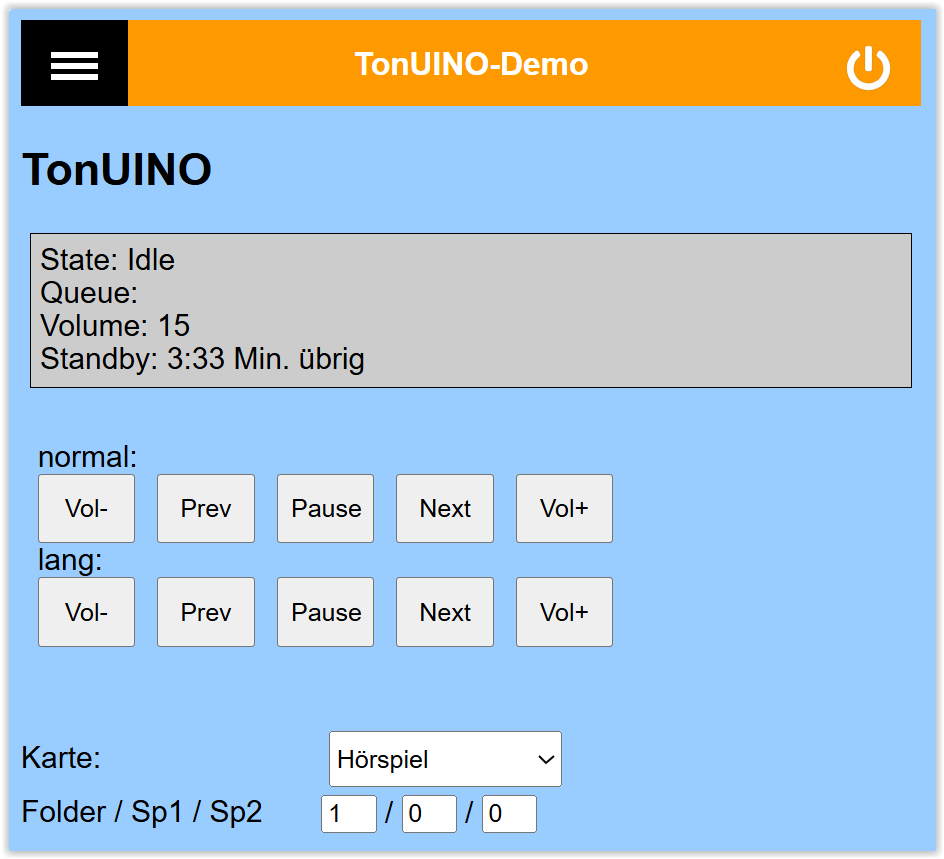Viewport: 944px width, 859px height.
Task: Click the Folder number input field
Action: 348,814
